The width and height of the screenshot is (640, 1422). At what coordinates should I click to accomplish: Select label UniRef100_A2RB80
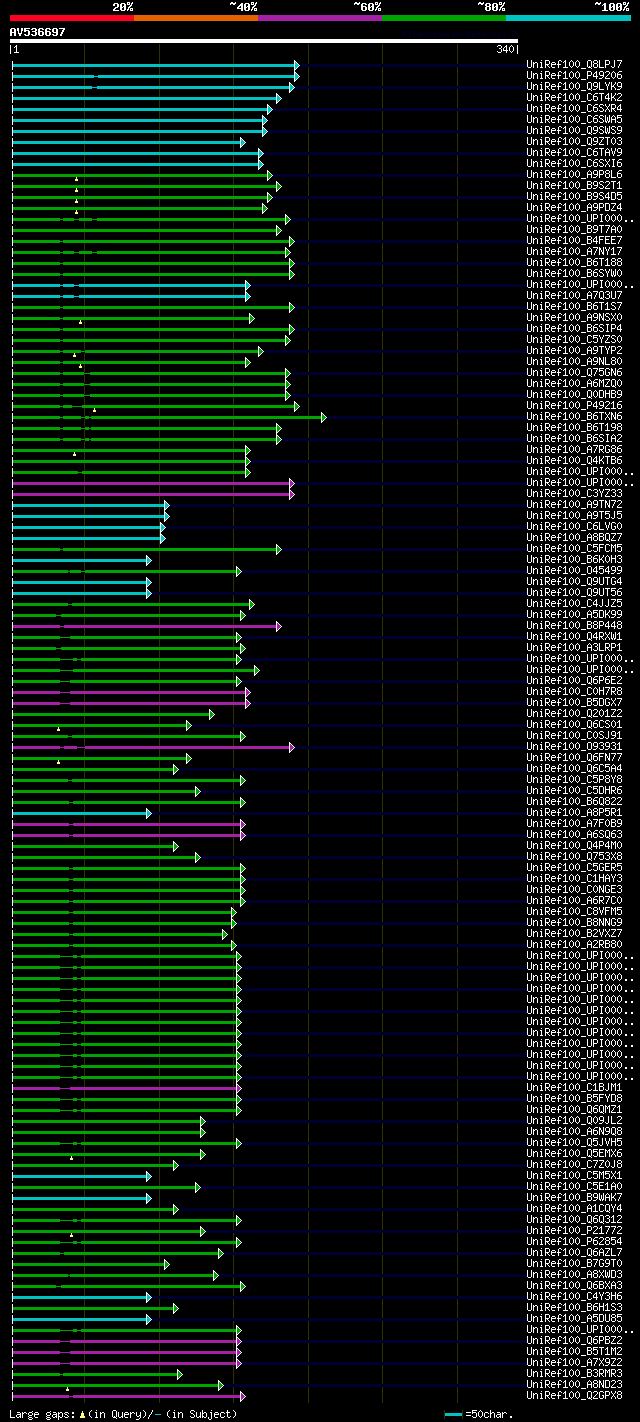pyautogui.click(x=575, y=944)
